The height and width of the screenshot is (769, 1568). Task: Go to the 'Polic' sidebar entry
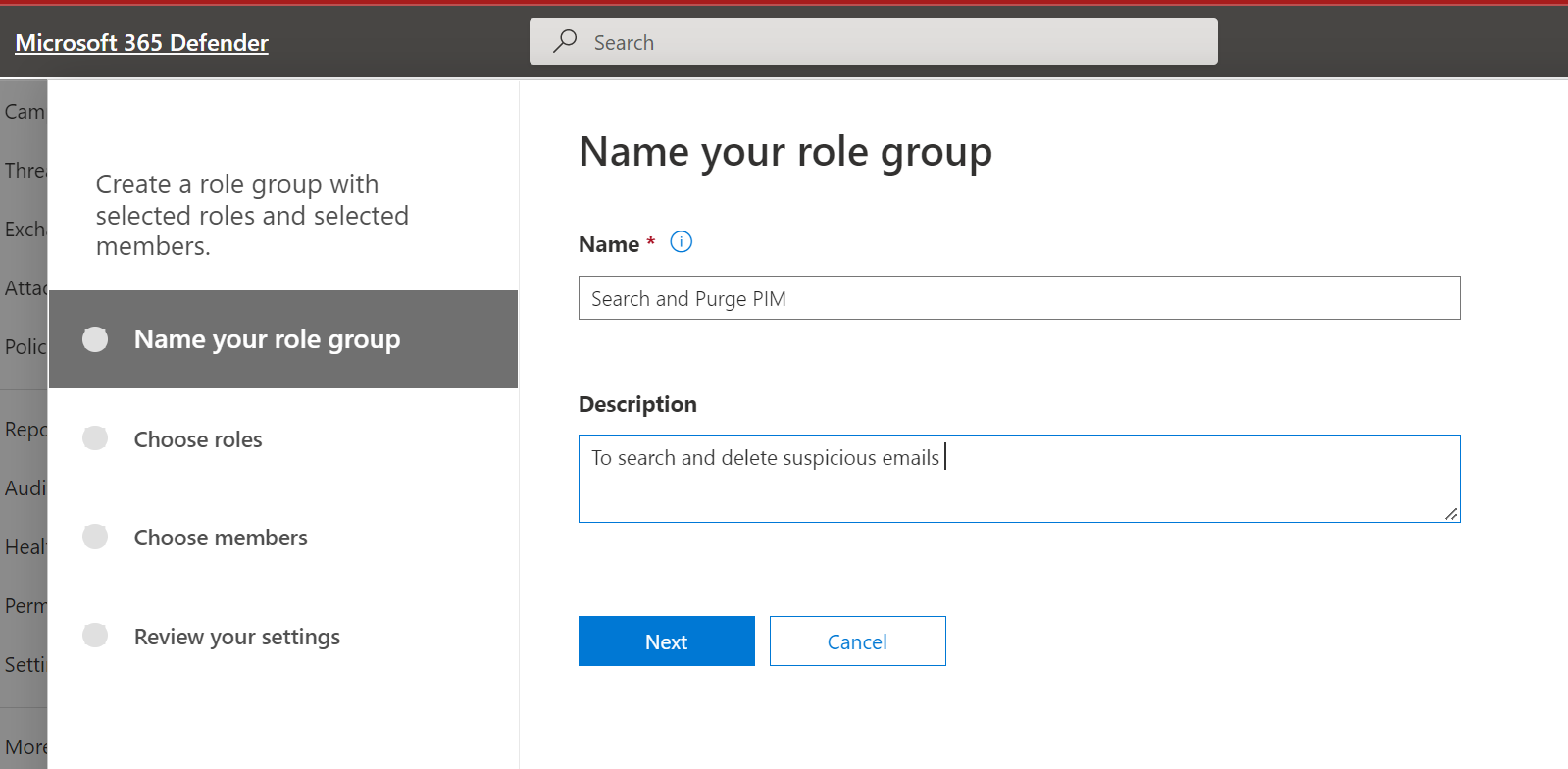click(24, 347)
